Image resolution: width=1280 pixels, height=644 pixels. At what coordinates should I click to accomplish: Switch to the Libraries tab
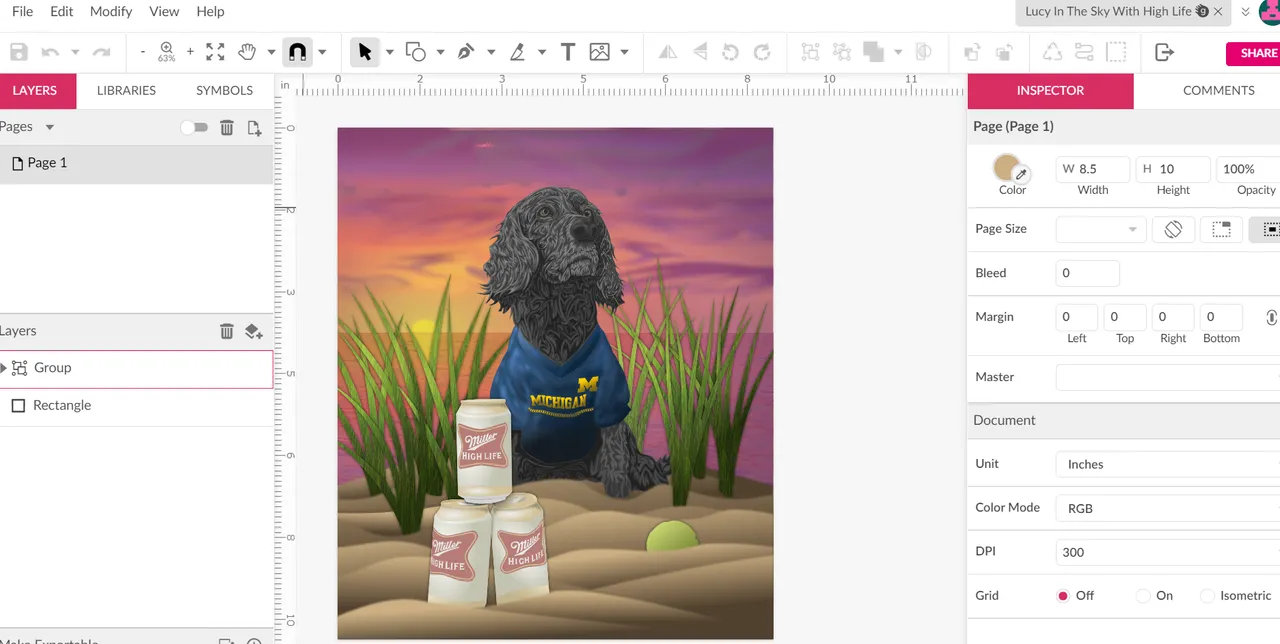click(126, 90)
